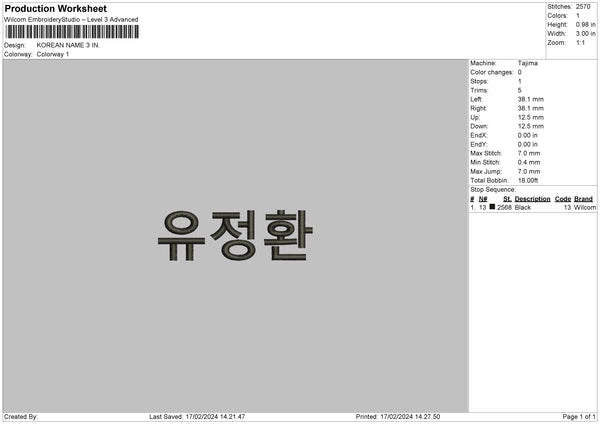Select the Min Stitch value '0.4 mm'
600x424 pixels.
[x=529, y=162]
